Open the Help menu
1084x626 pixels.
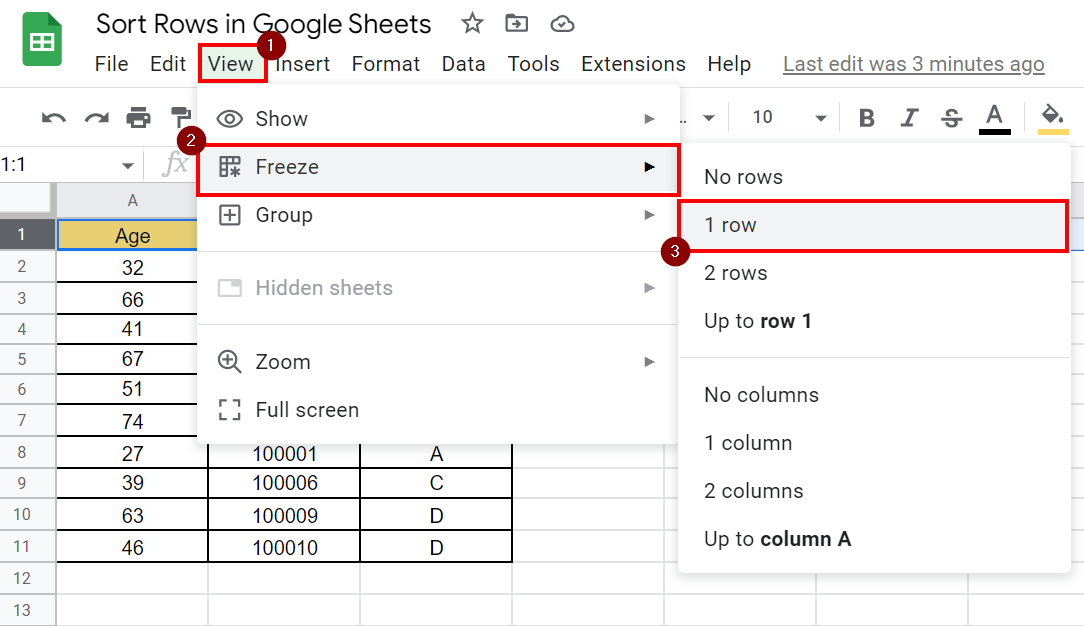click(x=729, y=64)
